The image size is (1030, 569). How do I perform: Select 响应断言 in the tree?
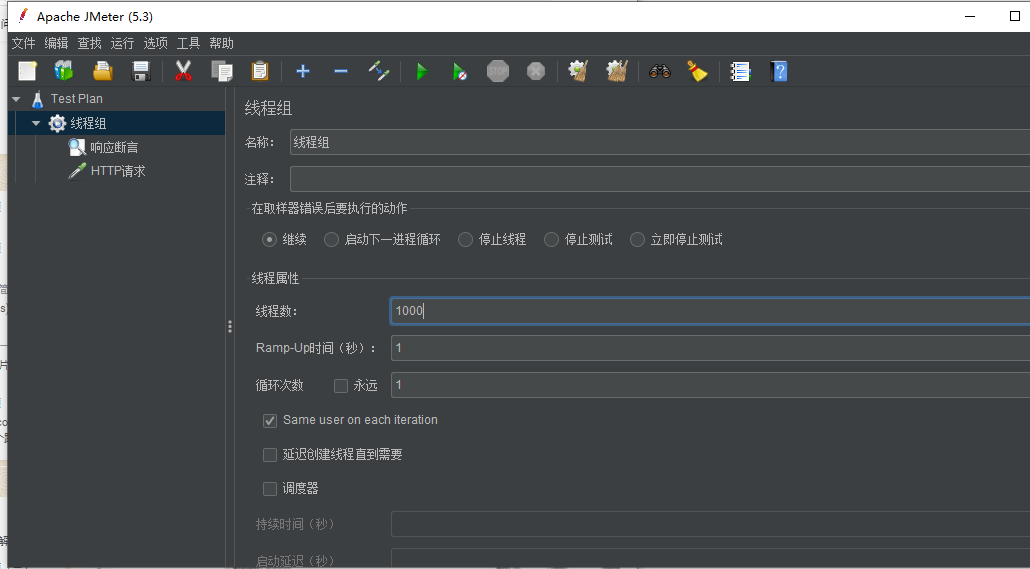(x=114, y=147)
